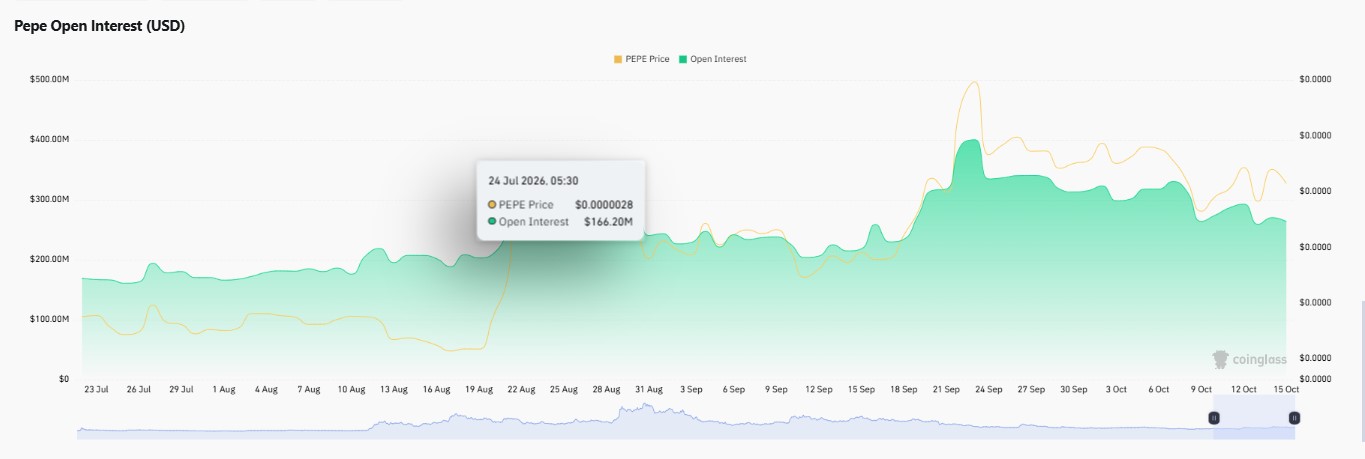Click the 24 Sep x-axis label
Image resolution: width=1365 pixels, height=459 pixels.
point(988,388)
